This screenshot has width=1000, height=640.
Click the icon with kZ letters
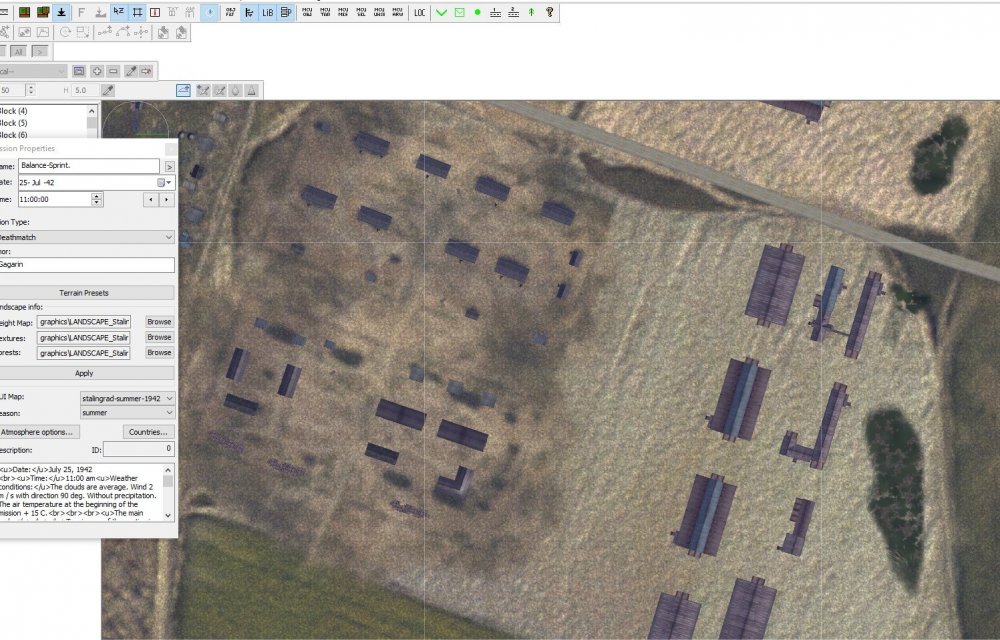119,12
